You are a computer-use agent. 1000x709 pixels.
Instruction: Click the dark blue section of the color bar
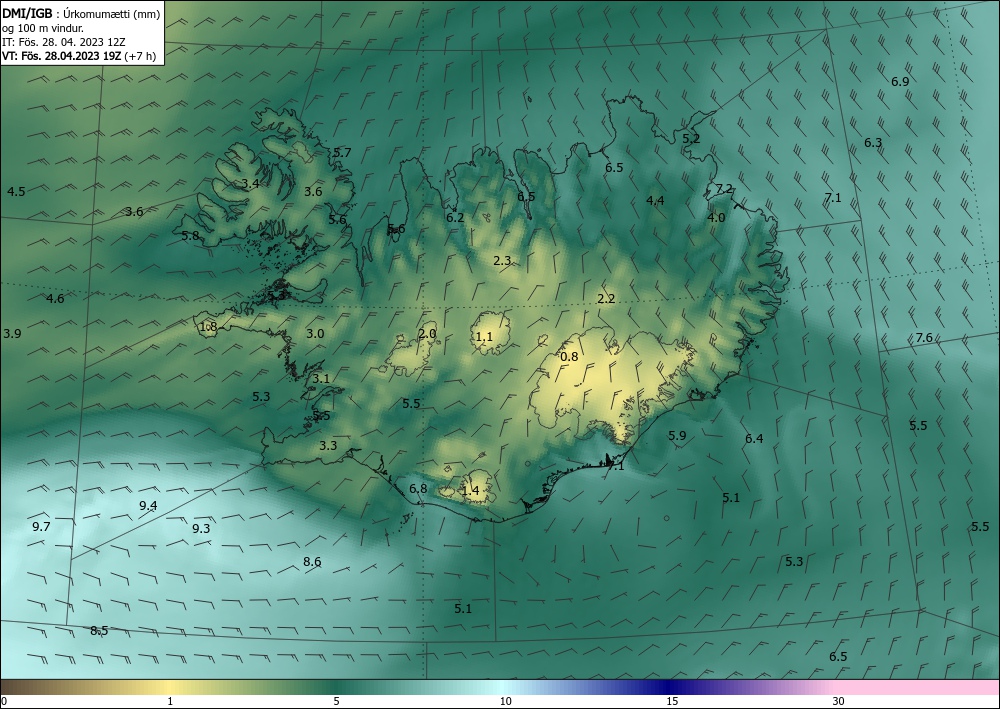click(666, 687)
